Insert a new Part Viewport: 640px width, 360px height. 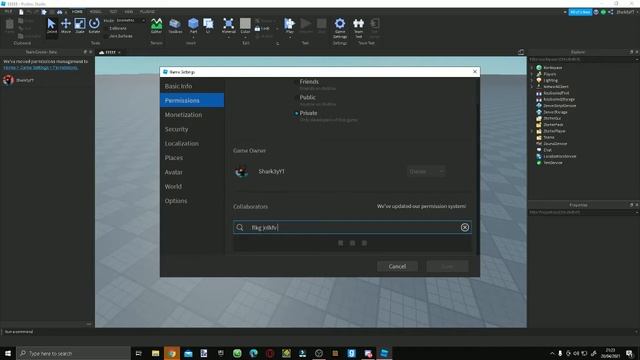coord(193,26)
